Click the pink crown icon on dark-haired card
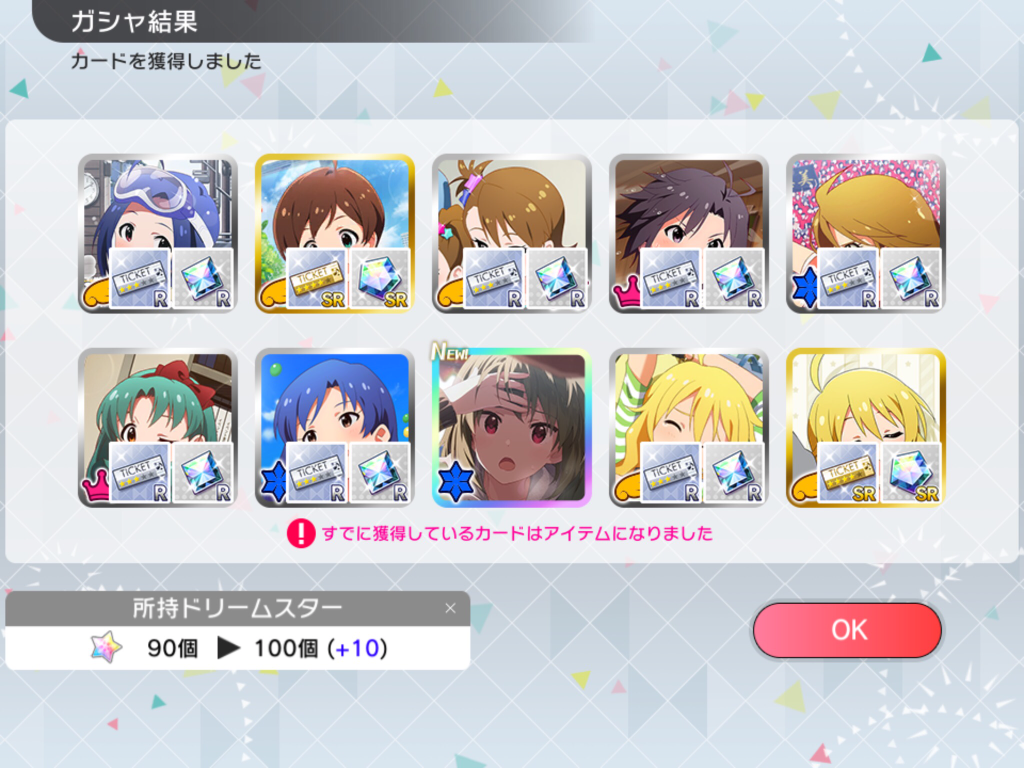Viewport: 1024px width, 768px height. pos(626,291)
